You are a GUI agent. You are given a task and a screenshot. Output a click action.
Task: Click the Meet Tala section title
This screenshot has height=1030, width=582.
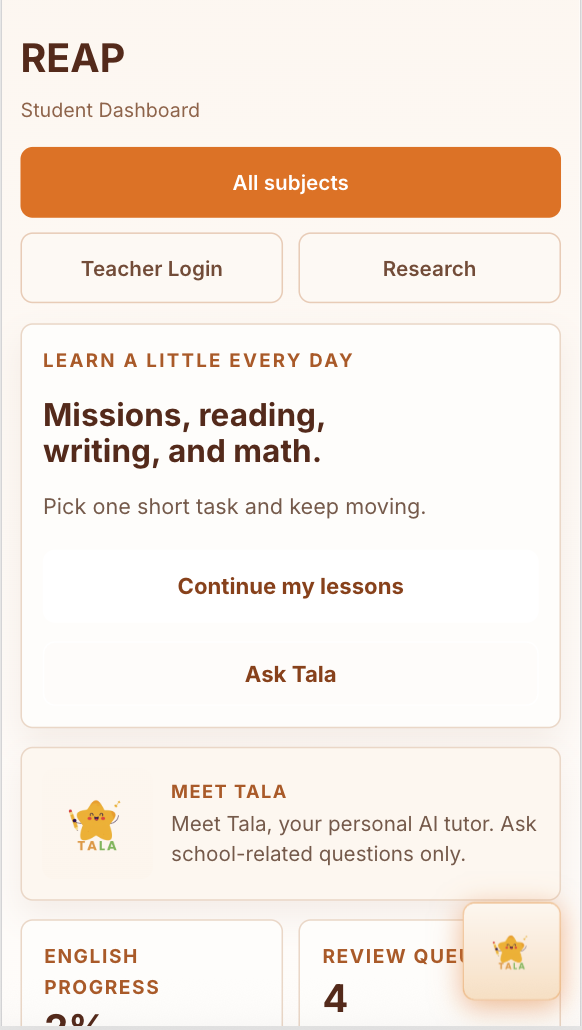pyautogui.click(x=228, y=791)
